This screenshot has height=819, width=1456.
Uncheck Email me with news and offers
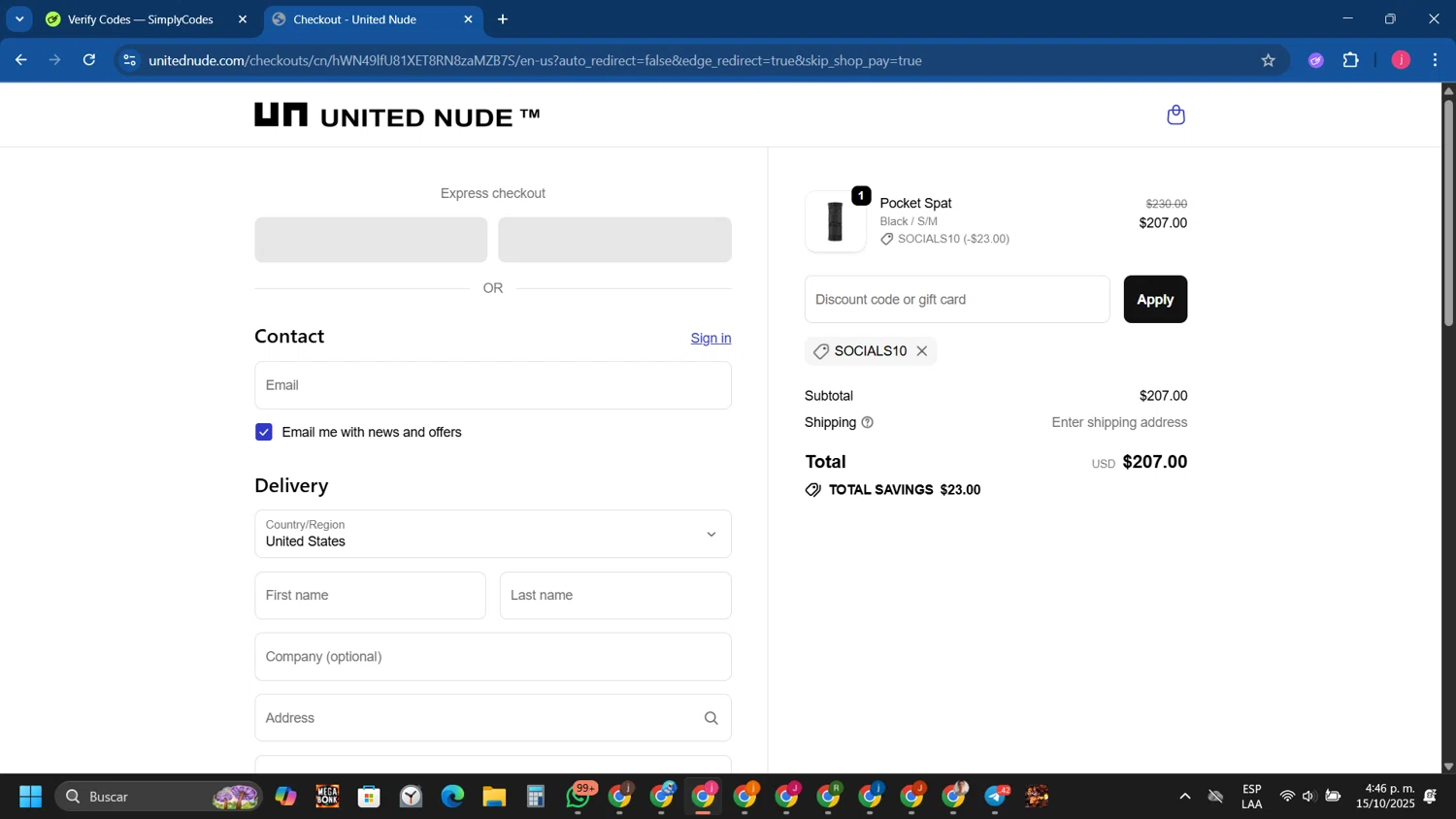tap(264, 432)
